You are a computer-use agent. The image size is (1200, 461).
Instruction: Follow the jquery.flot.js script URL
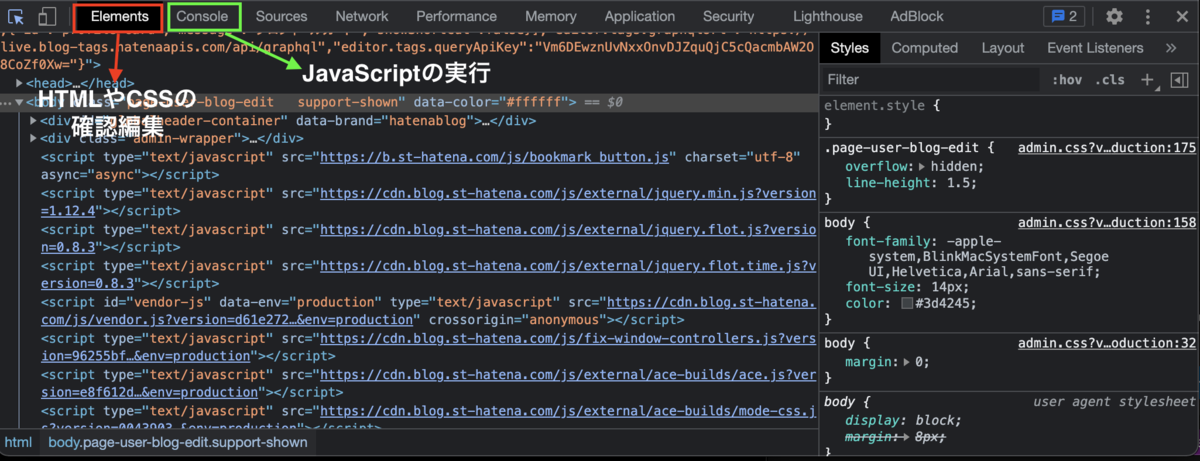428,238
